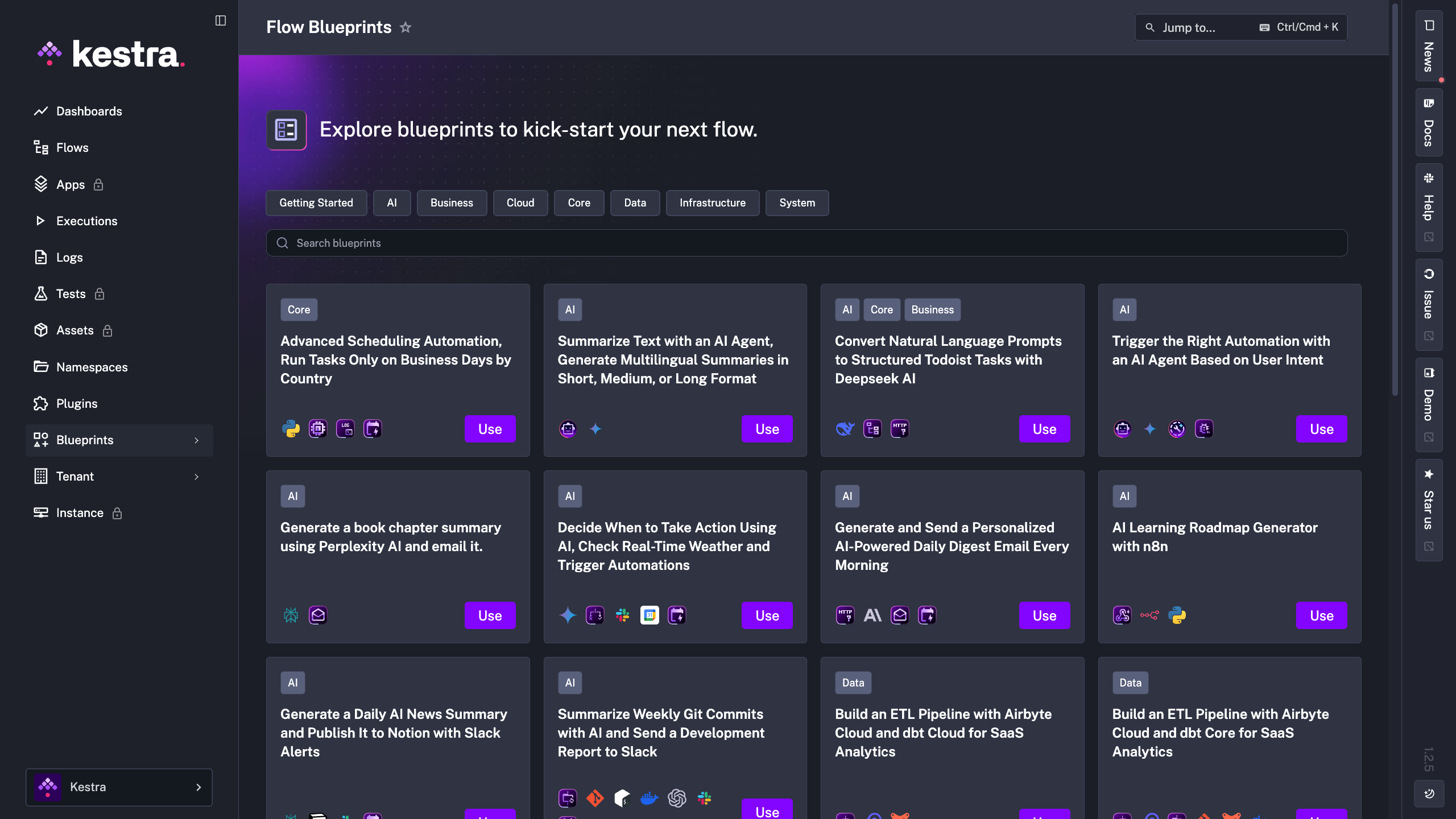Collapse the sidebar using the panel icon
Viewport: 1456px width, 819px height.
(221, 20)
